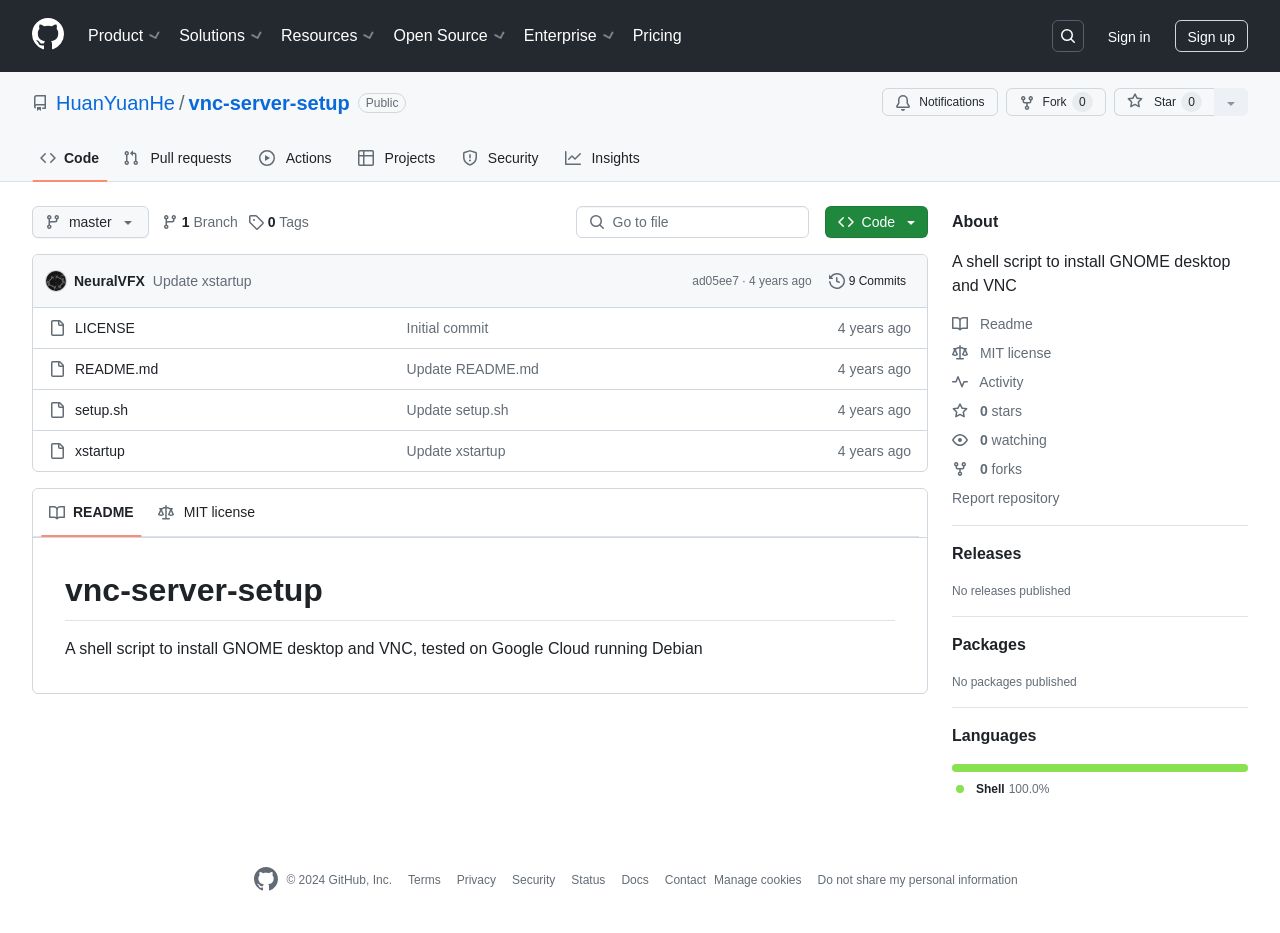The image size is (1280, 933).
Task: Click the green Shell language bar
Action: pyautogui.click(x=1099, y=768)
